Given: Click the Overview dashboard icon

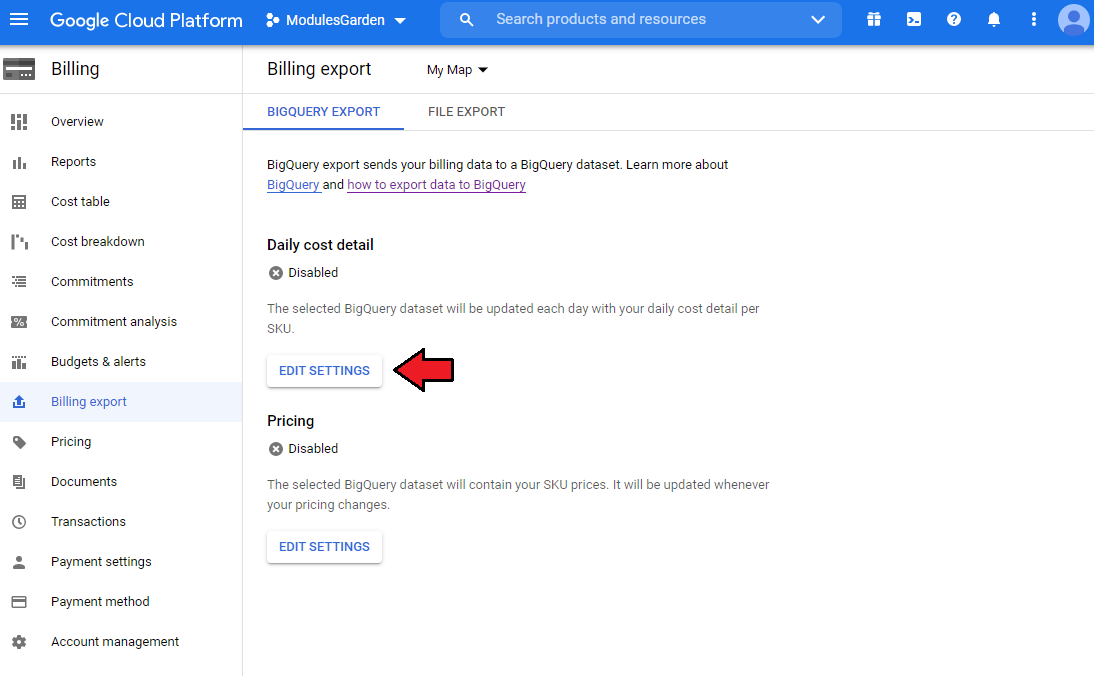Looking at the screenshot, I should [x=19, y=122].
